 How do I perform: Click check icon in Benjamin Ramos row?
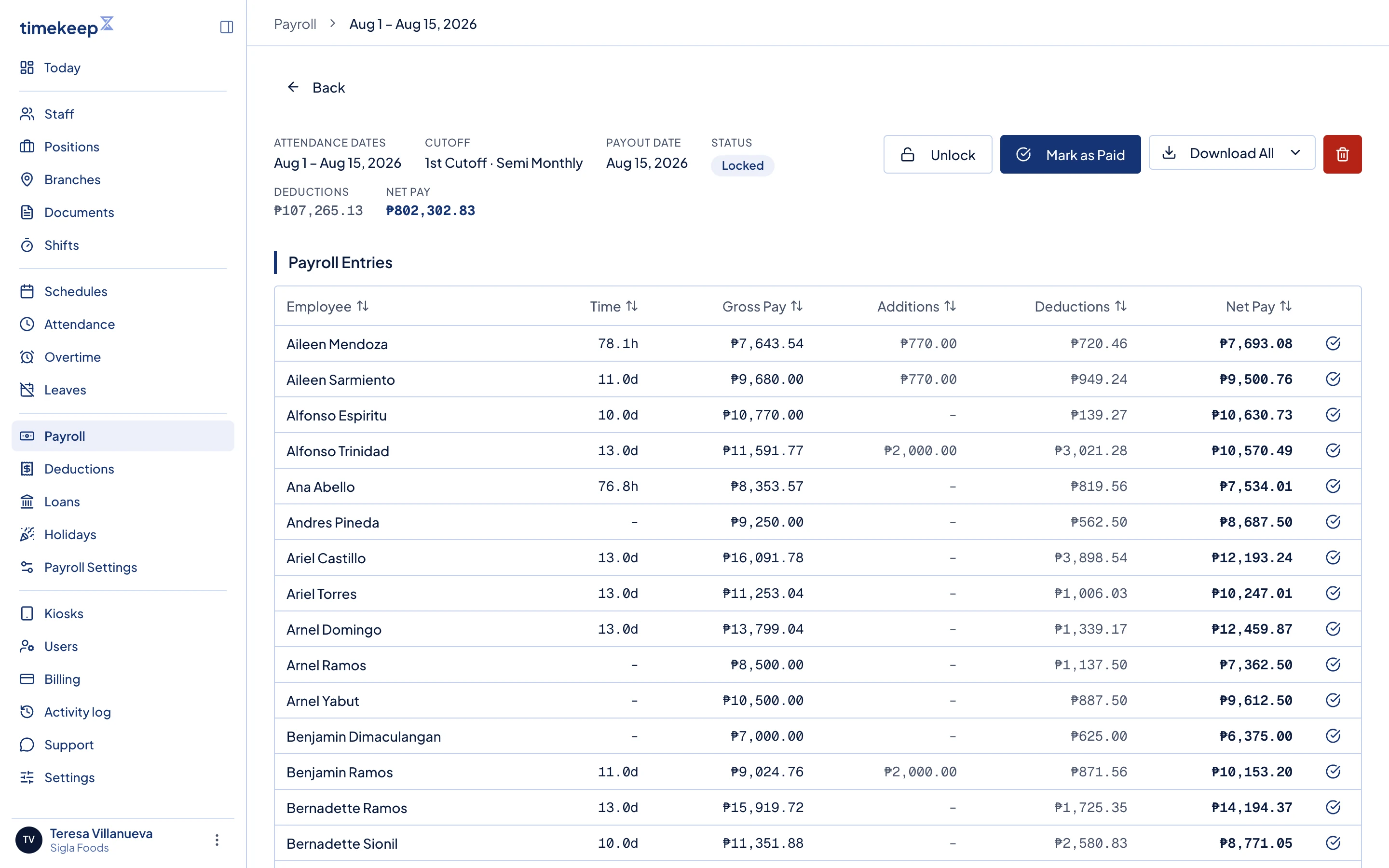point(1333,772)
